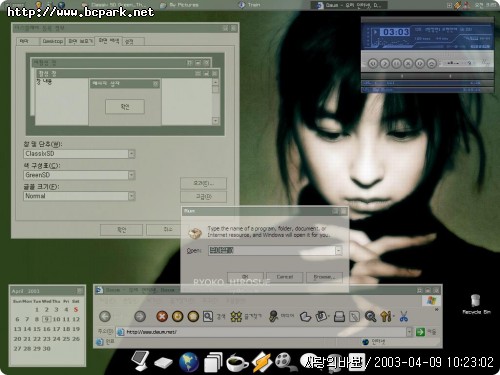The width and height of the screenshot is (500, 375).
Task: Click Play in the media player
Action: coord(385,63)
